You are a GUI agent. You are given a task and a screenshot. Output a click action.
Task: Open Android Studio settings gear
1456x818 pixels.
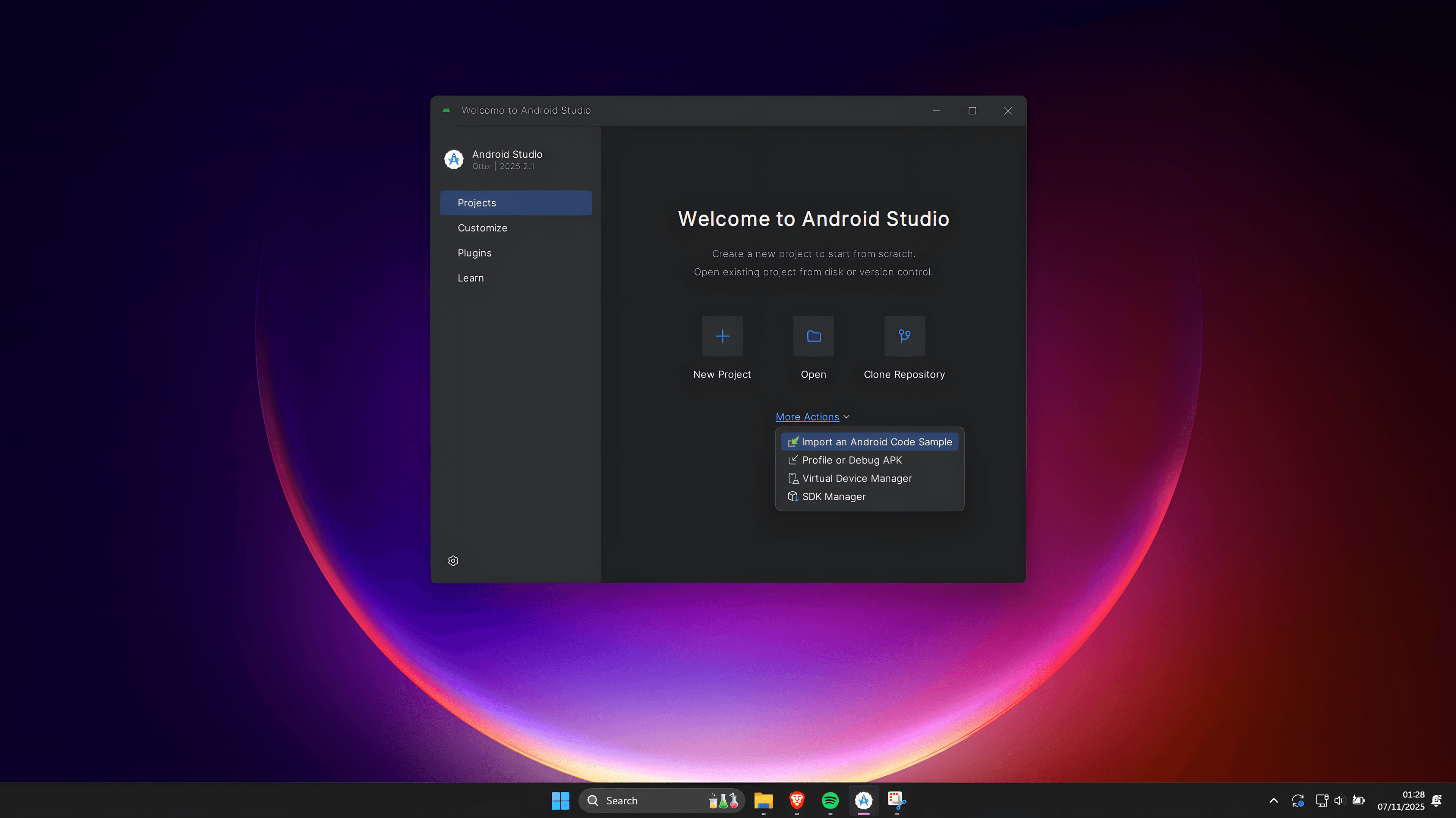coord(453,560)
